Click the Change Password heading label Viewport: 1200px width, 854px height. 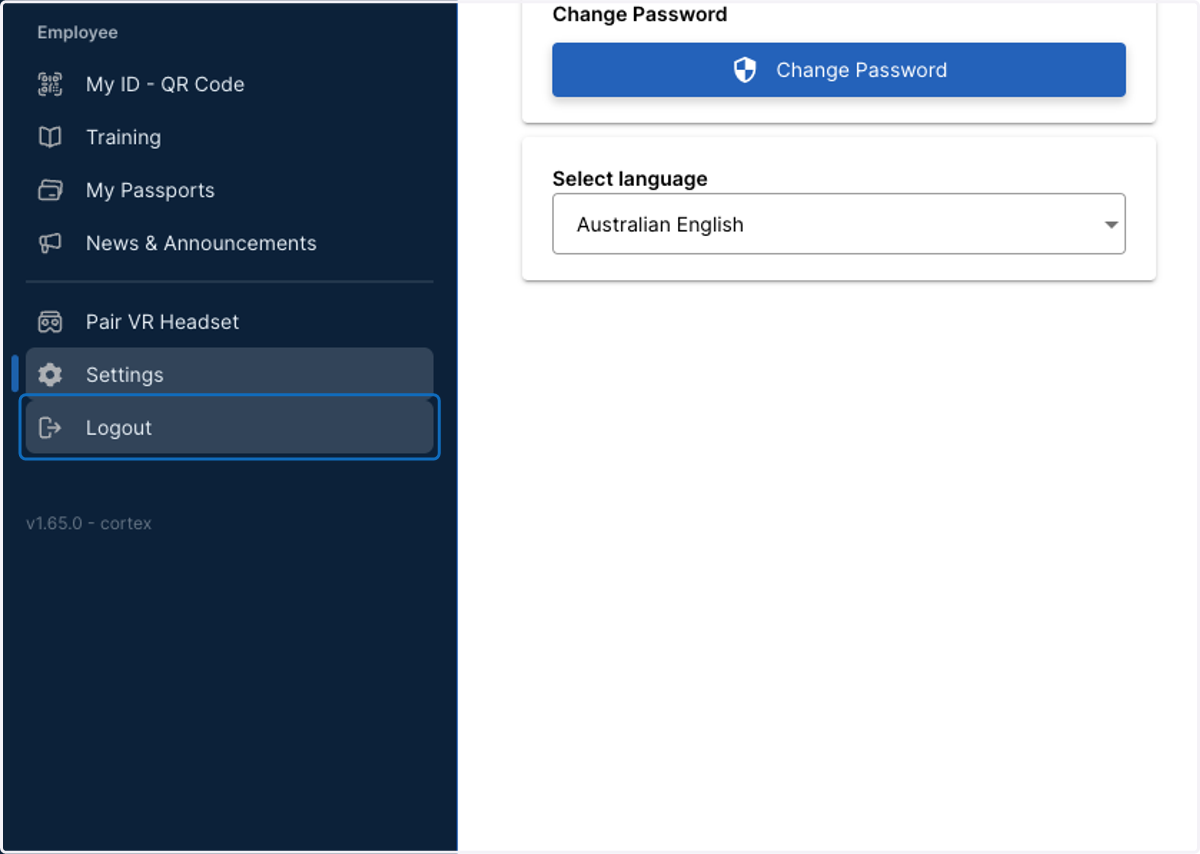coord(640,14)
